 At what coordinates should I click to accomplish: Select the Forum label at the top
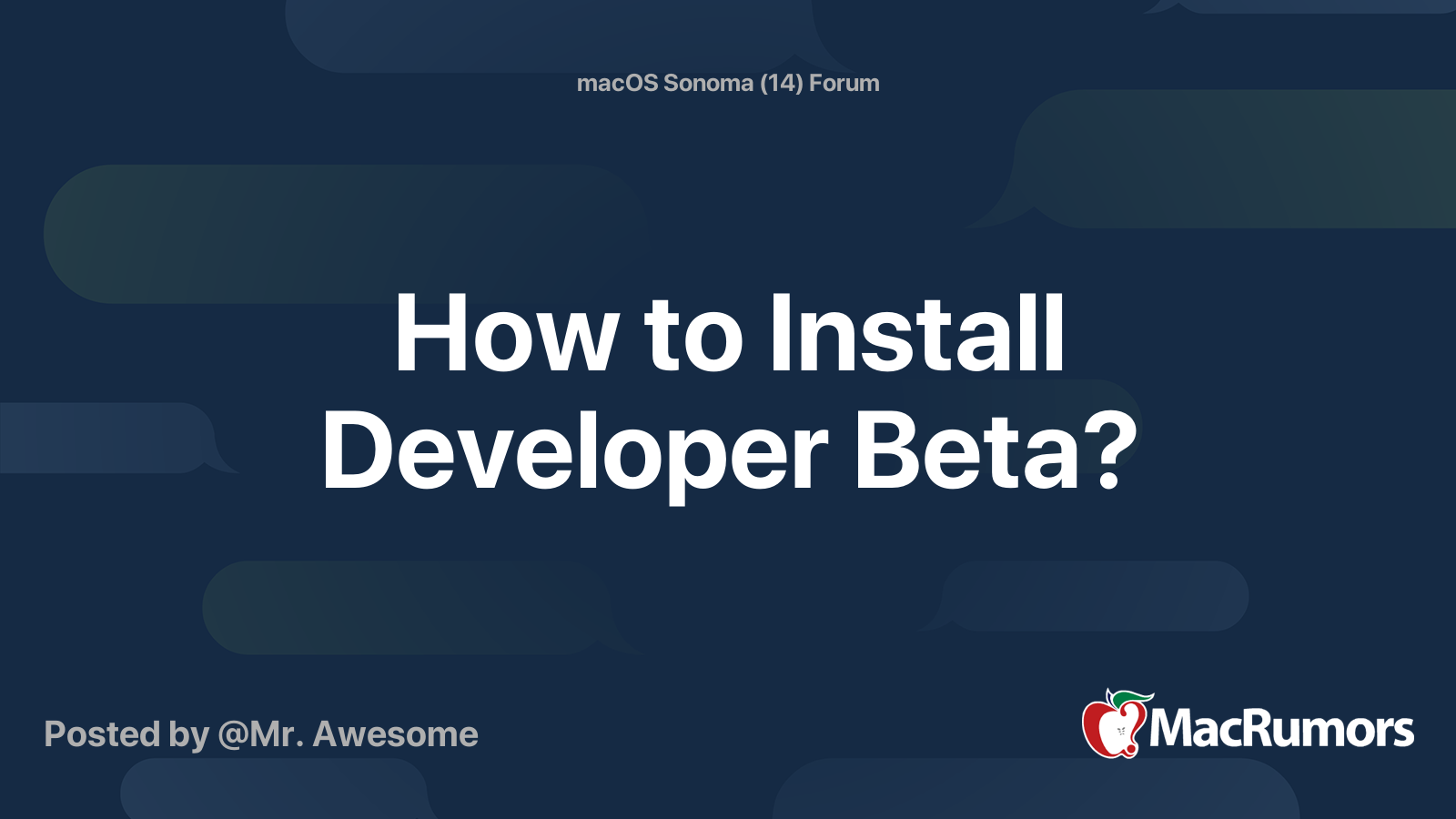coord(842,83)
